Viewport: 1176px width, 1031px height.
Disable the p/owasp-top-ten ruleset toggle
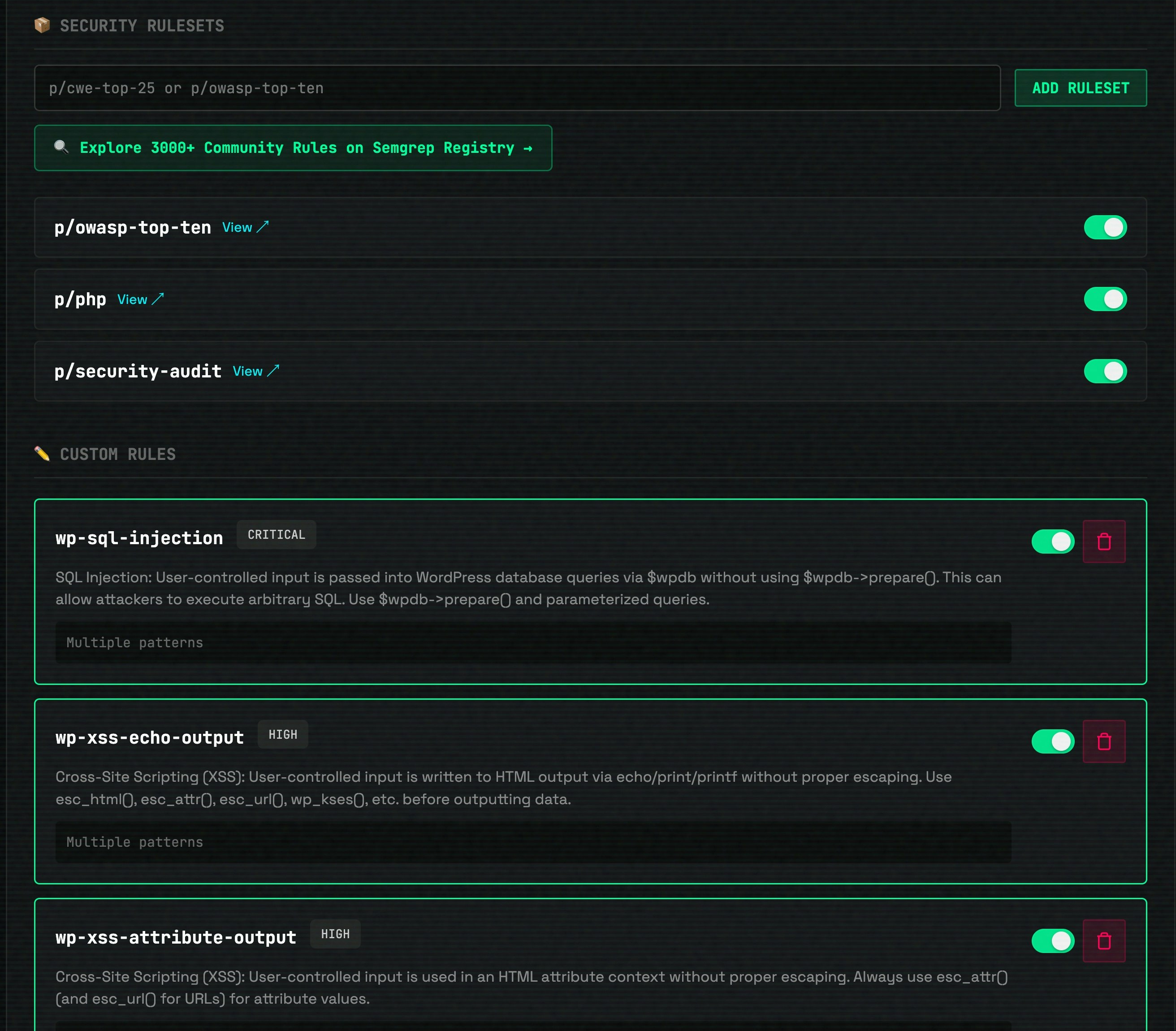tap(1105, 227)
